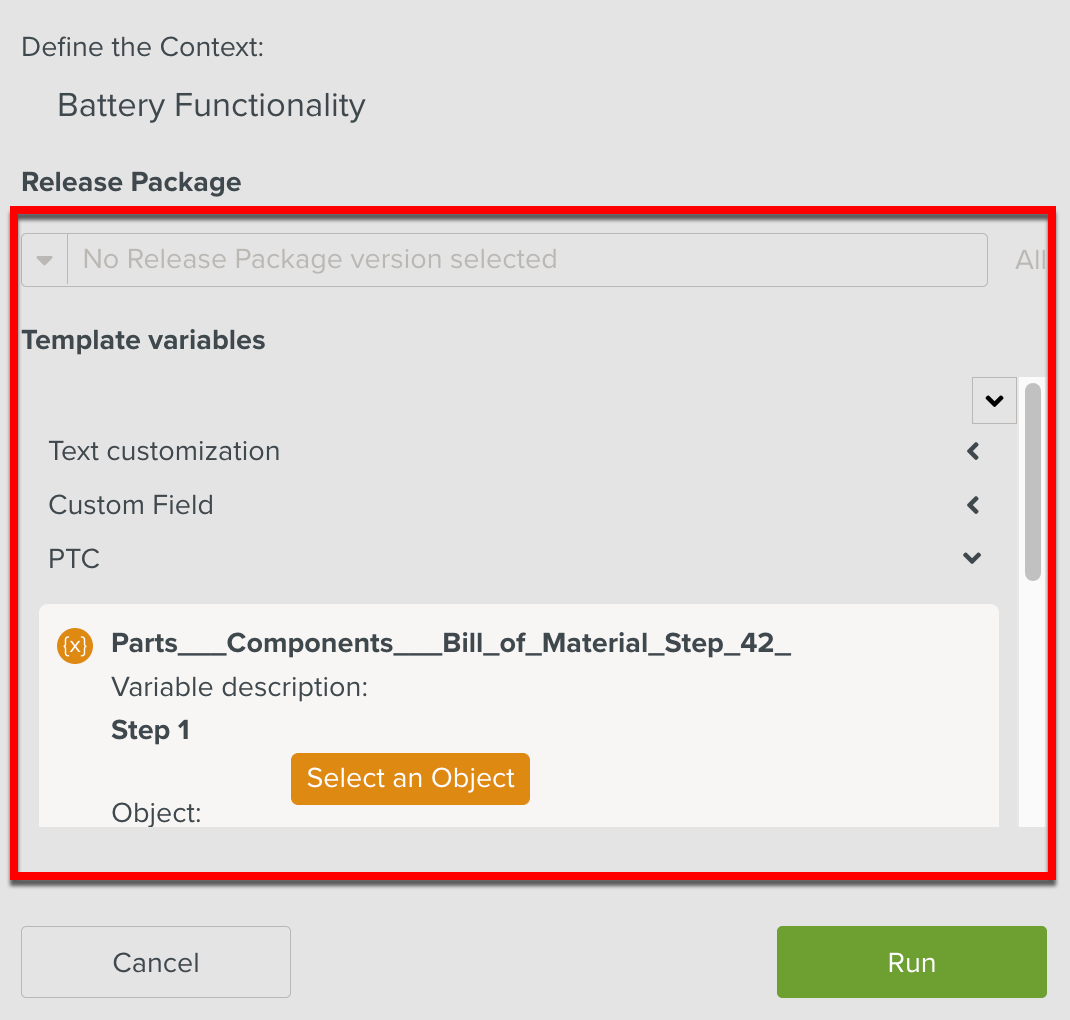Viewport: 1070px width, 1020px height.
Task: Click the Template variables heading
Action: click(143, 340)
